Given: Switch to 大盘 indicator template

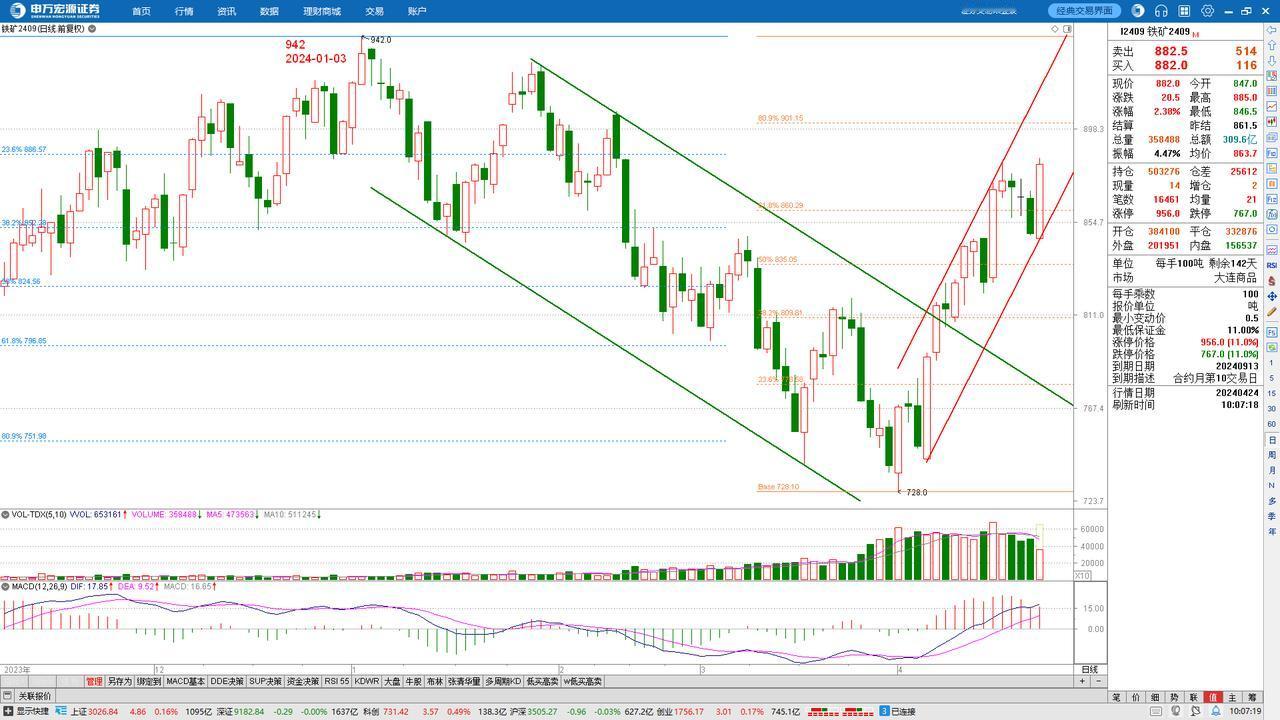Looking at the screenshot, I should pyautogui.click(x=392, y=681).
